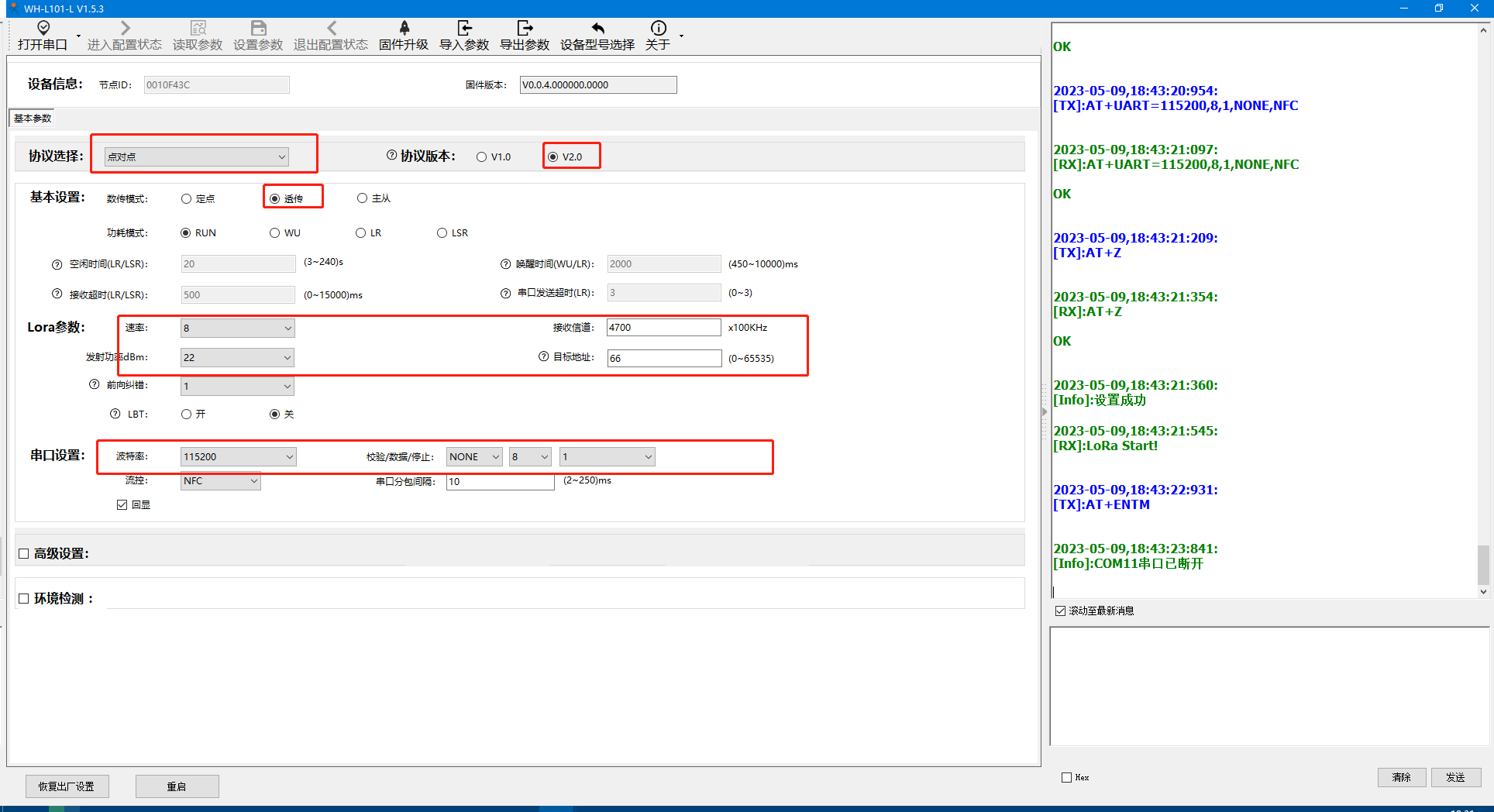Click the Import Parameters (导入参数) icon

pos(464,29)
